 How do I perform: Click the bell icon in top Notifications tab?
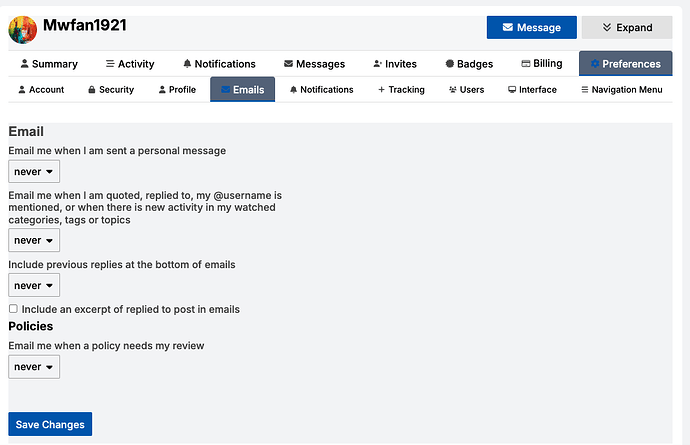pos(187,64)
